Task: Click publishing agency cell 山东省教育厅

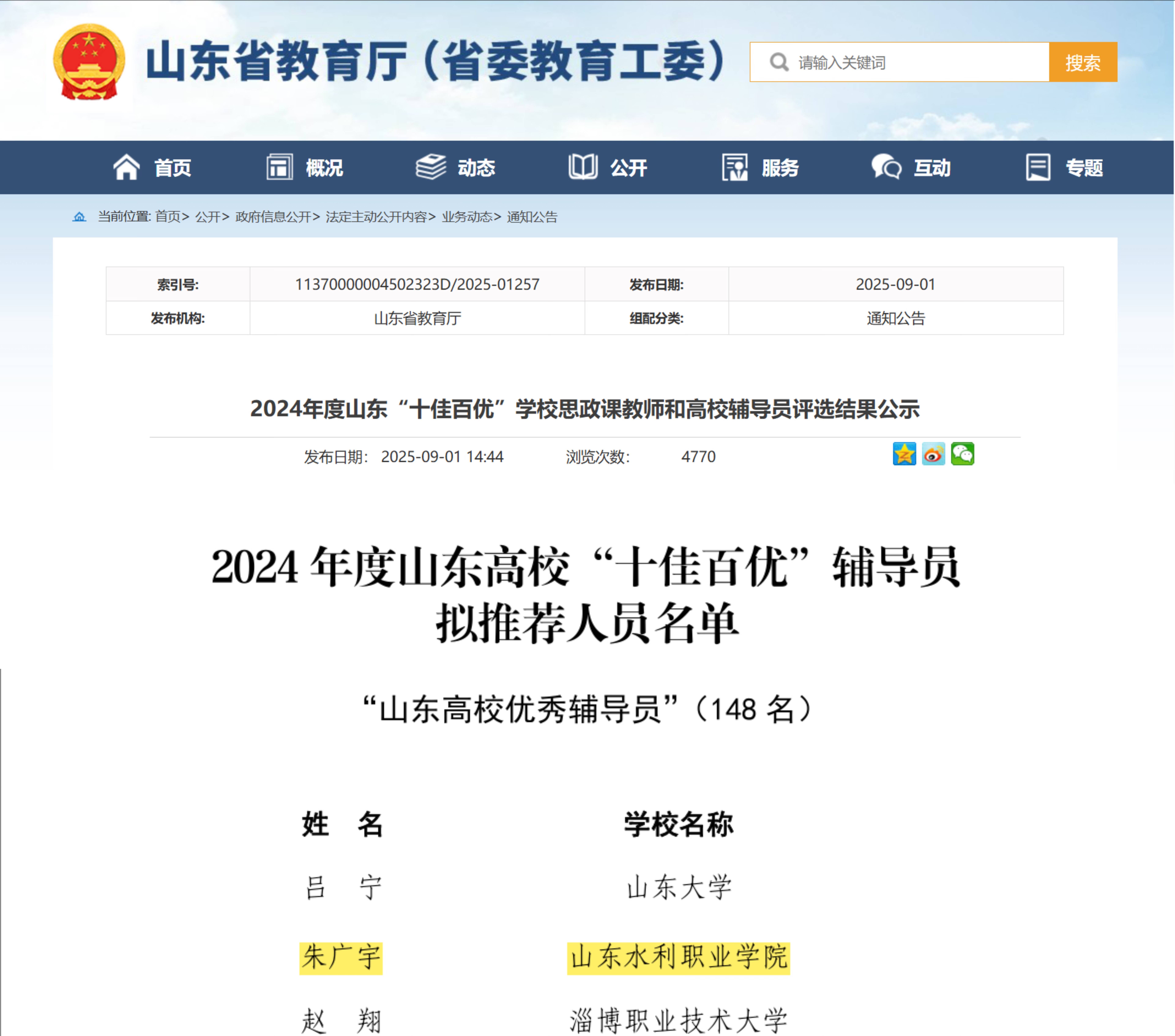Action: (x=417, y=318)
